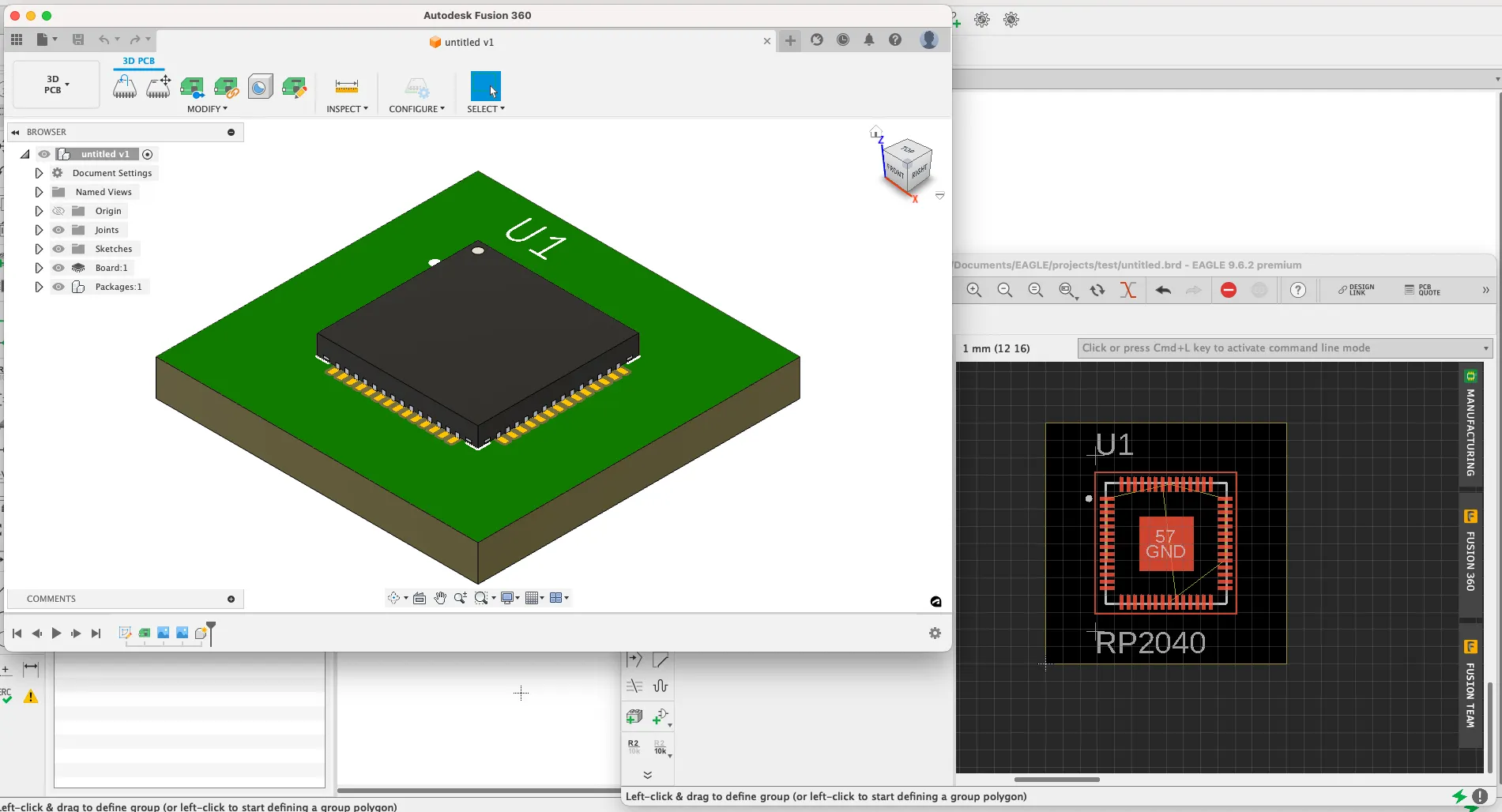
Task: Toggle visibility of Board:1
Action: tap(58, 268)
